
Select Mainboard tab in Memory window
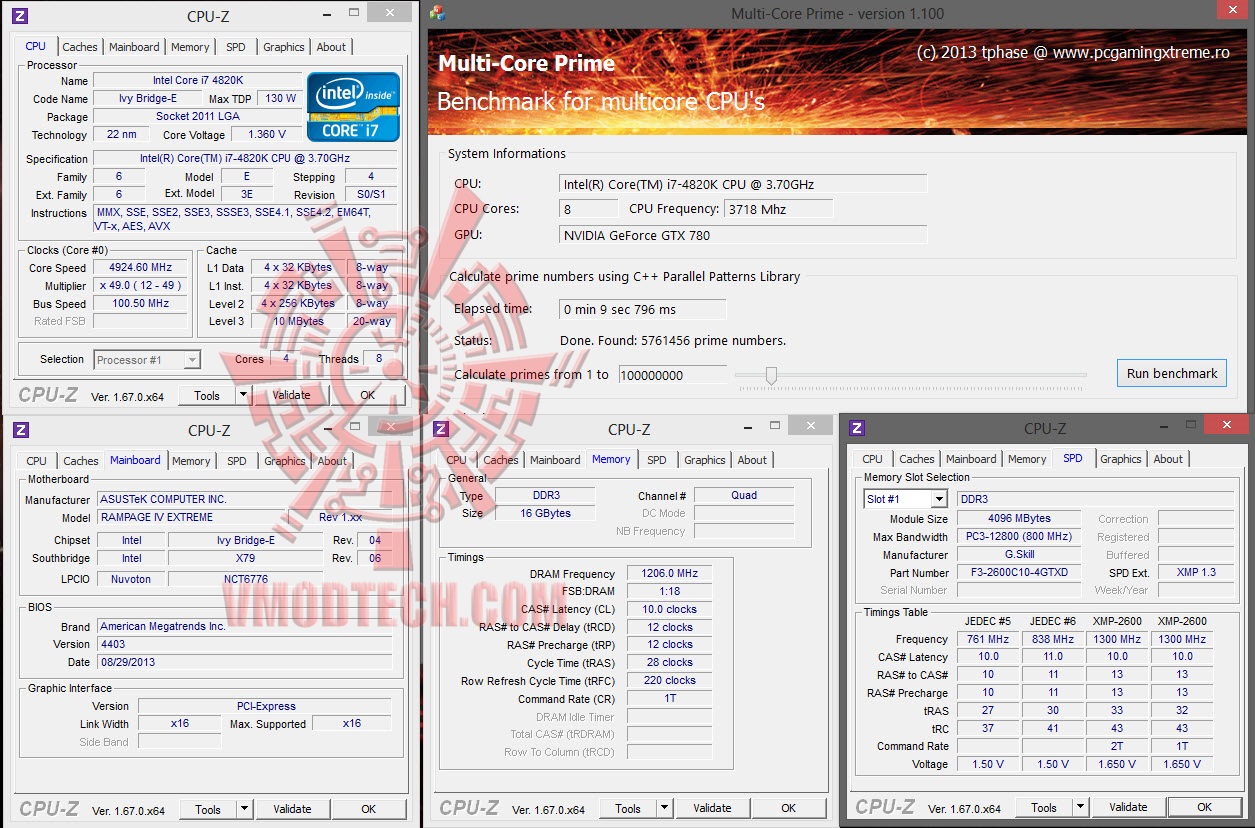555,460
